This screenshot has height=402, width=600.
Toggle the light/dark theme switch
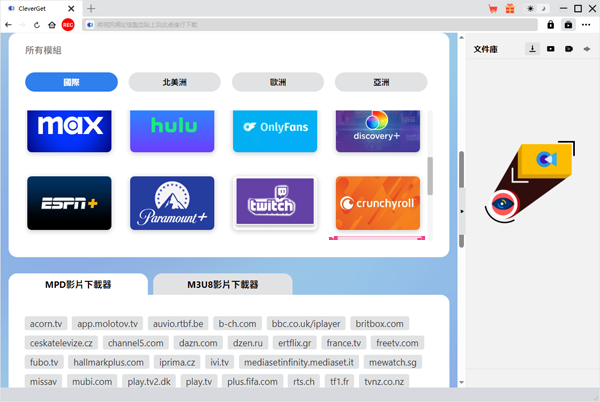536,8
